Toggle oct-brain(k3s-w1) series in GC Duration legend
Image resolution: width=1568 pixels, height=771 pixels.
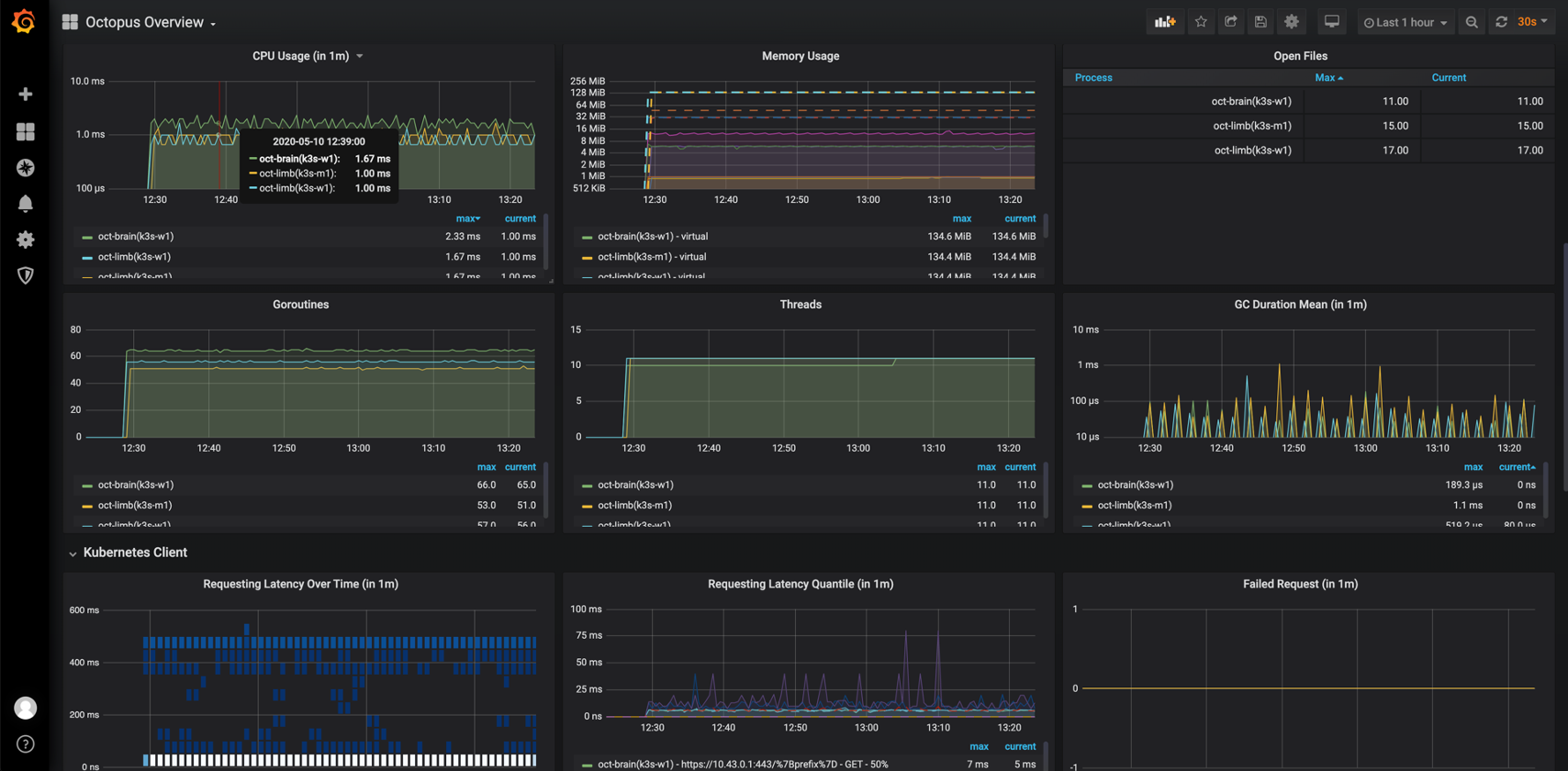(1136, 485)
